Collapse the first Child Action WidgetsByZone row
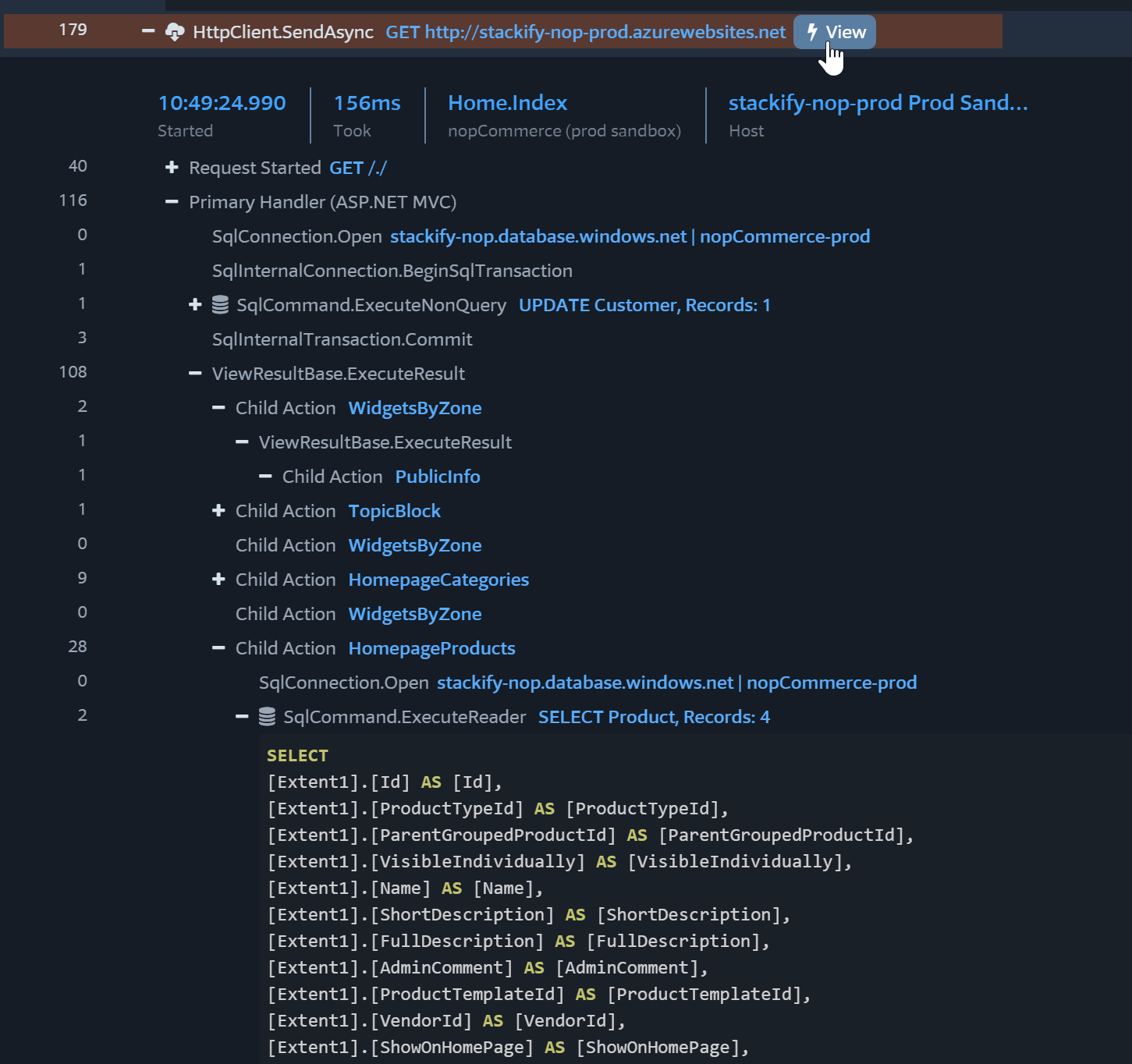The width and height of the screenshot is (1132, 1064). 218,408
